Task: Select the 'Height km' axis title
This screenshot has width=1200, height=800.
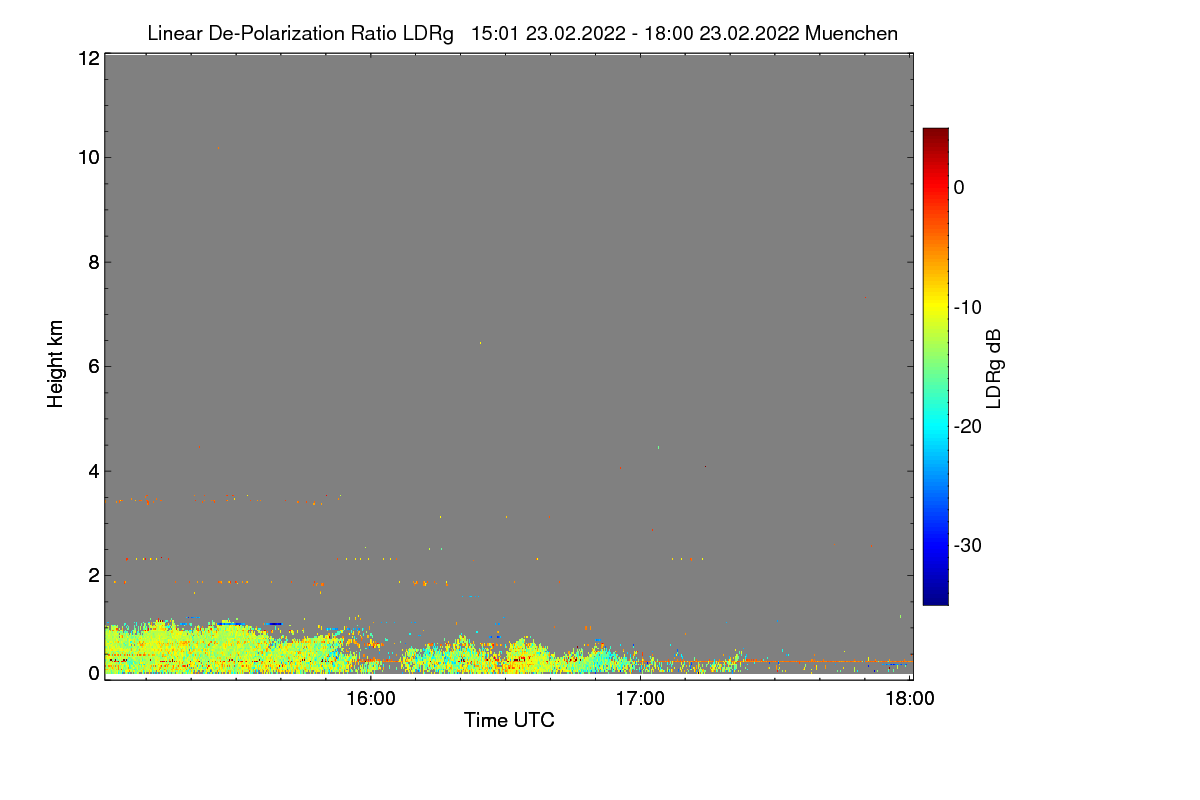Action: coord(56,364)
